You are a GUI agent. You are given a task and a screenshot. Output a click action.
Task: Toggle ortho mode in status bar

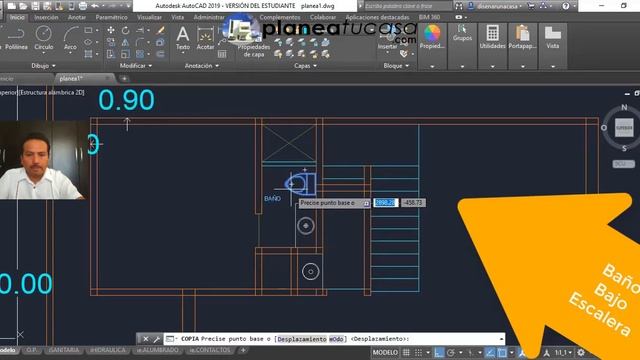pos(439,353)
